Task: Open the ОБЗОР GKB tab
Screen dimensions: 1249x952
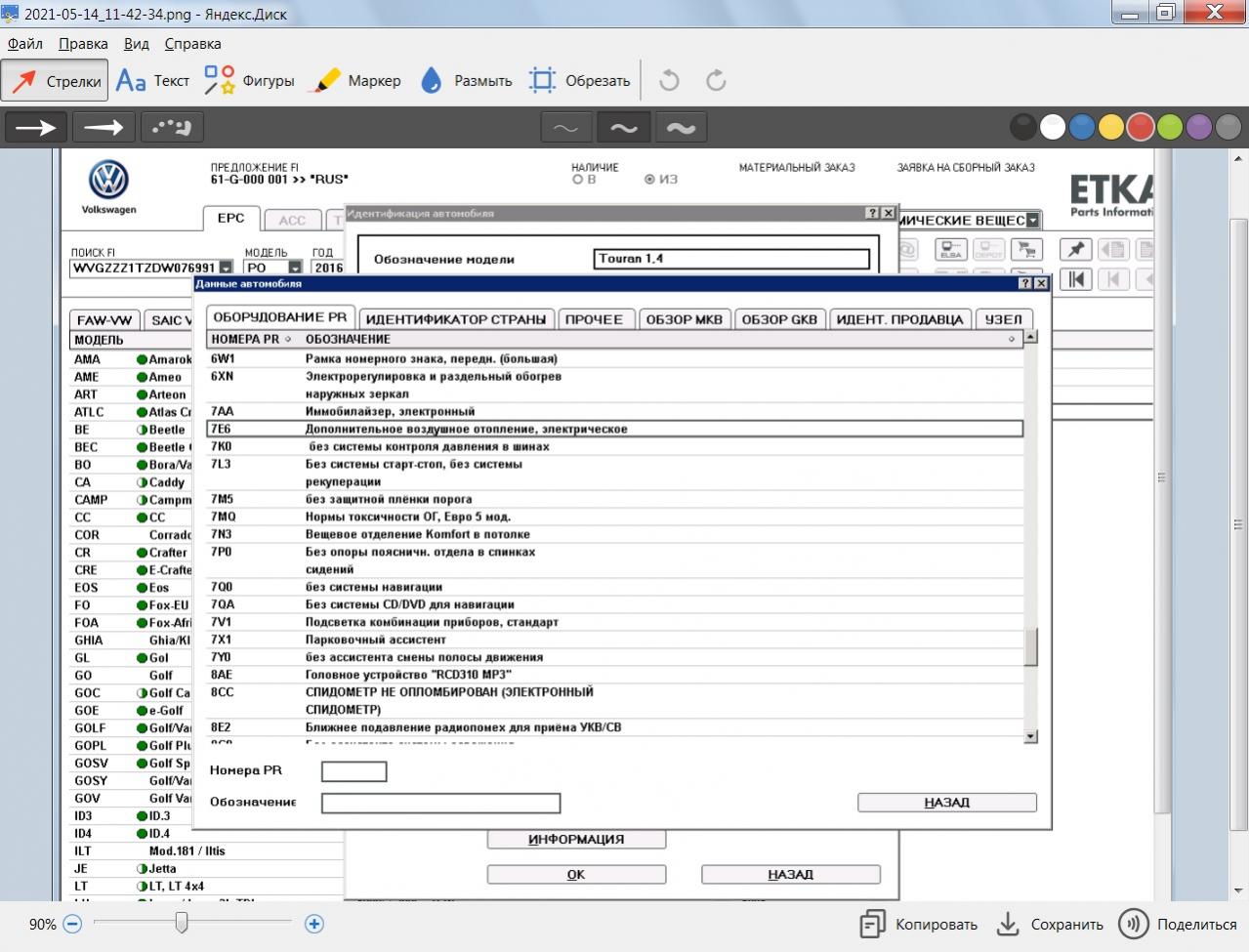Action: coord(779,319)
